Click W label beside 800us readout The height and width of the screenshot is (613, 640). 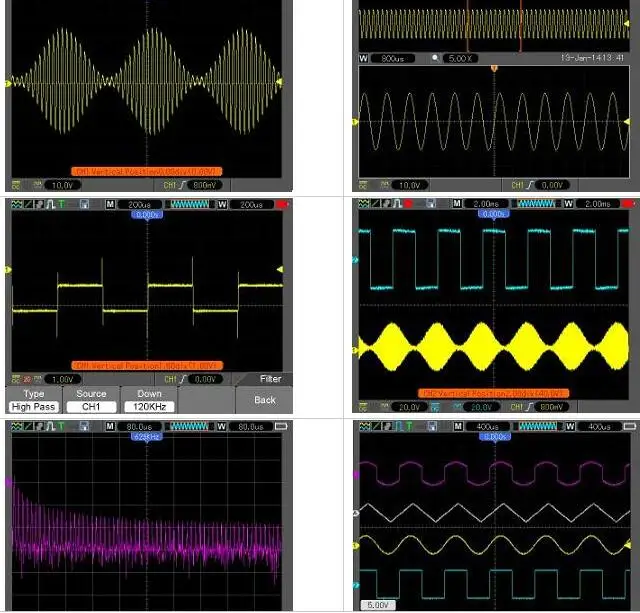[x=363, y=58]
